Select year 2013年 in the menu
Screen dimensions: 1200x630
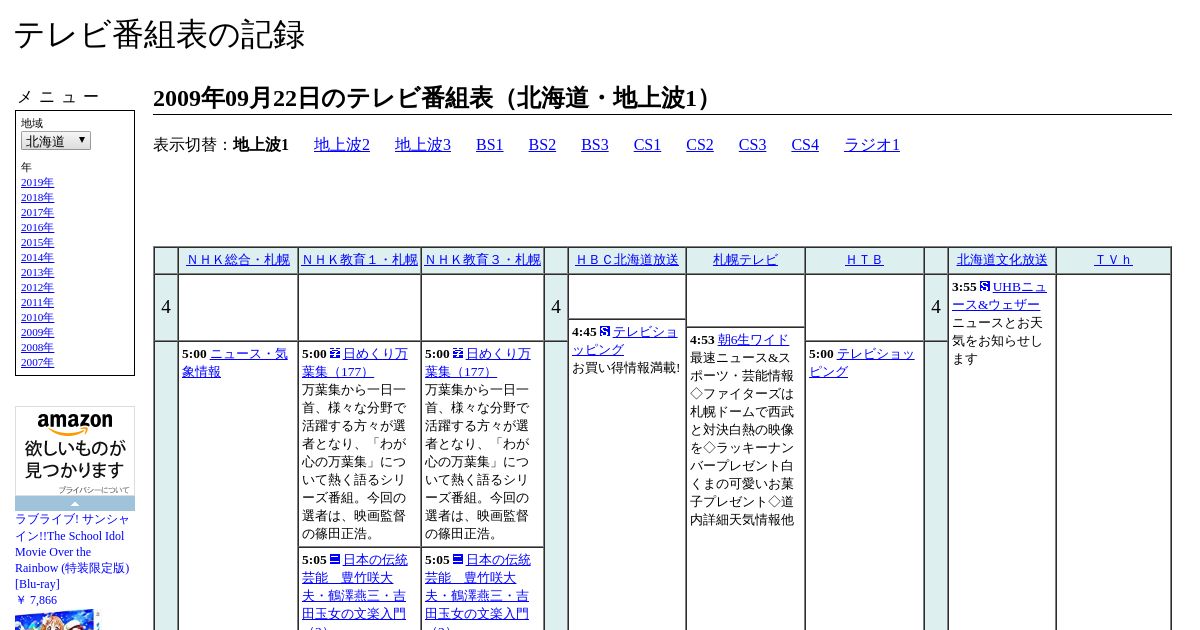(x=37, y=273)
